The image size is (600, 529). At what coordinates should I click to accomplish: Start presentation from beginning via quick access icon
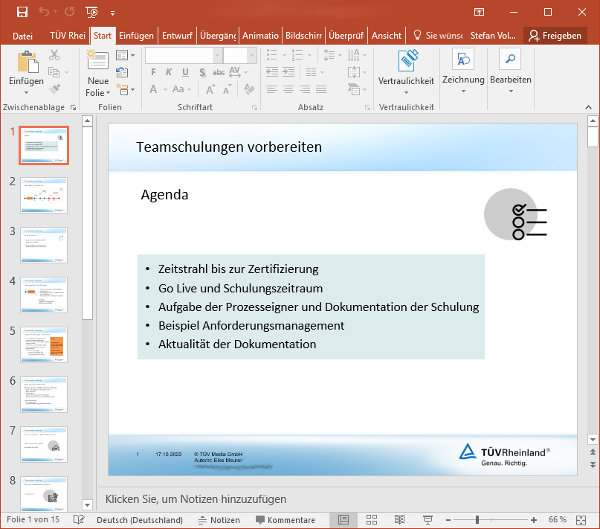tap(91, 12)
